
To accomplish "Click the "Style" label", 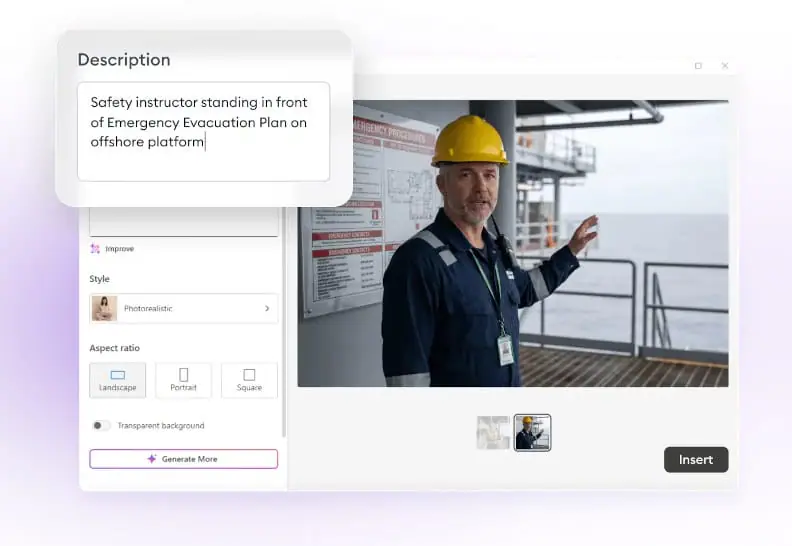I will [x=100, y=279].
